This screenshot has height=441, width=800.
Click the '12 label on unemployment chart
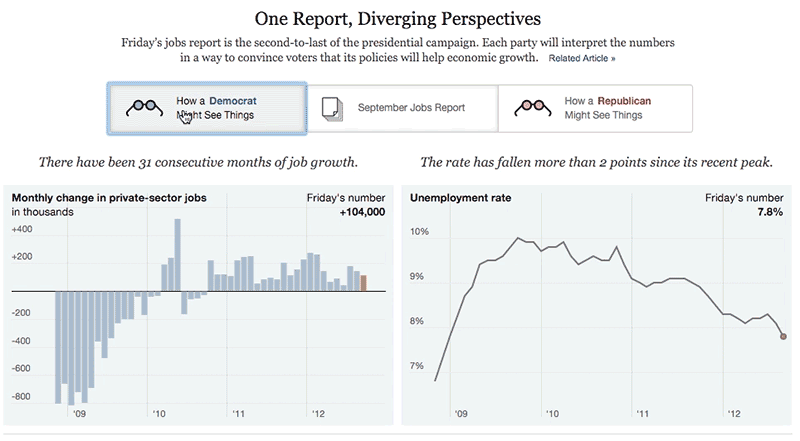pyautogui.click(x=734, y=413)
